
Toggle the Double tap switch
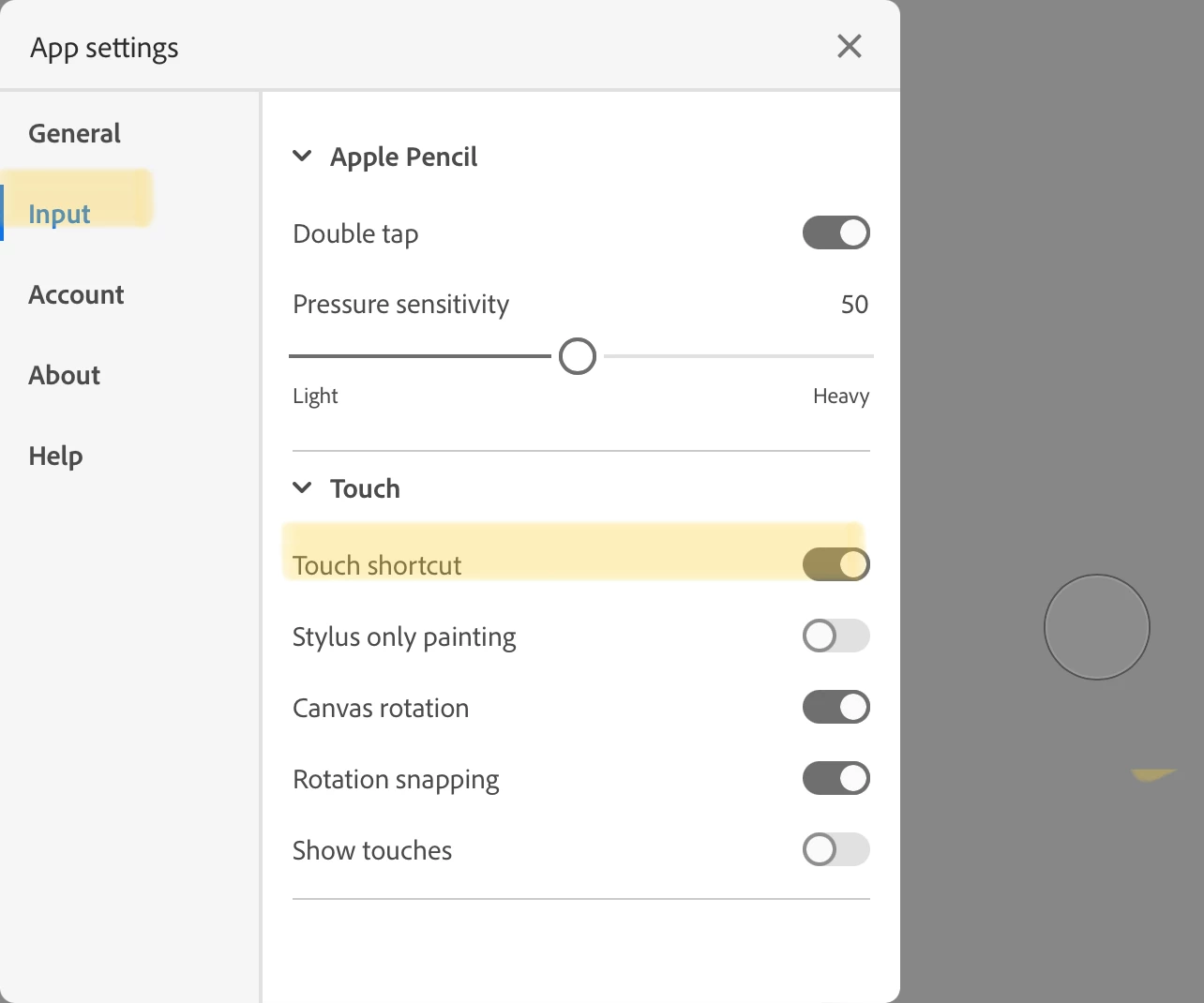tap(836, 232)
